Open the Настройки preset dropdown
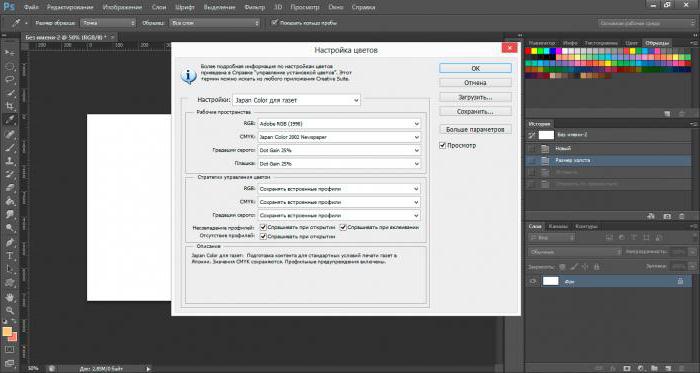 [296, 100]
